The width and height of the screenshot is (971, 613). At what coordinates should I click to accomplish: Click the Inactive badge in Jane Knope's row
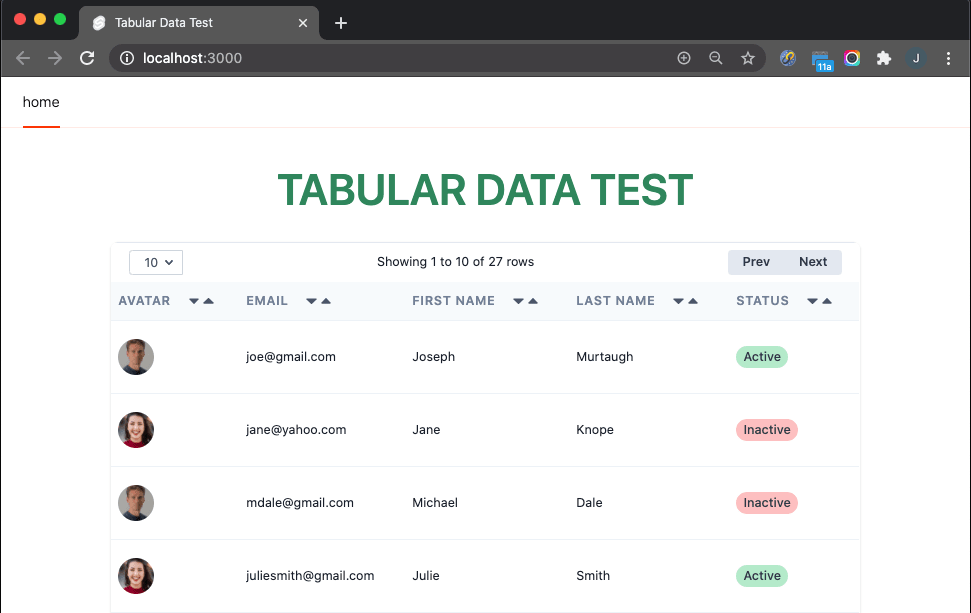coord(766,429)
